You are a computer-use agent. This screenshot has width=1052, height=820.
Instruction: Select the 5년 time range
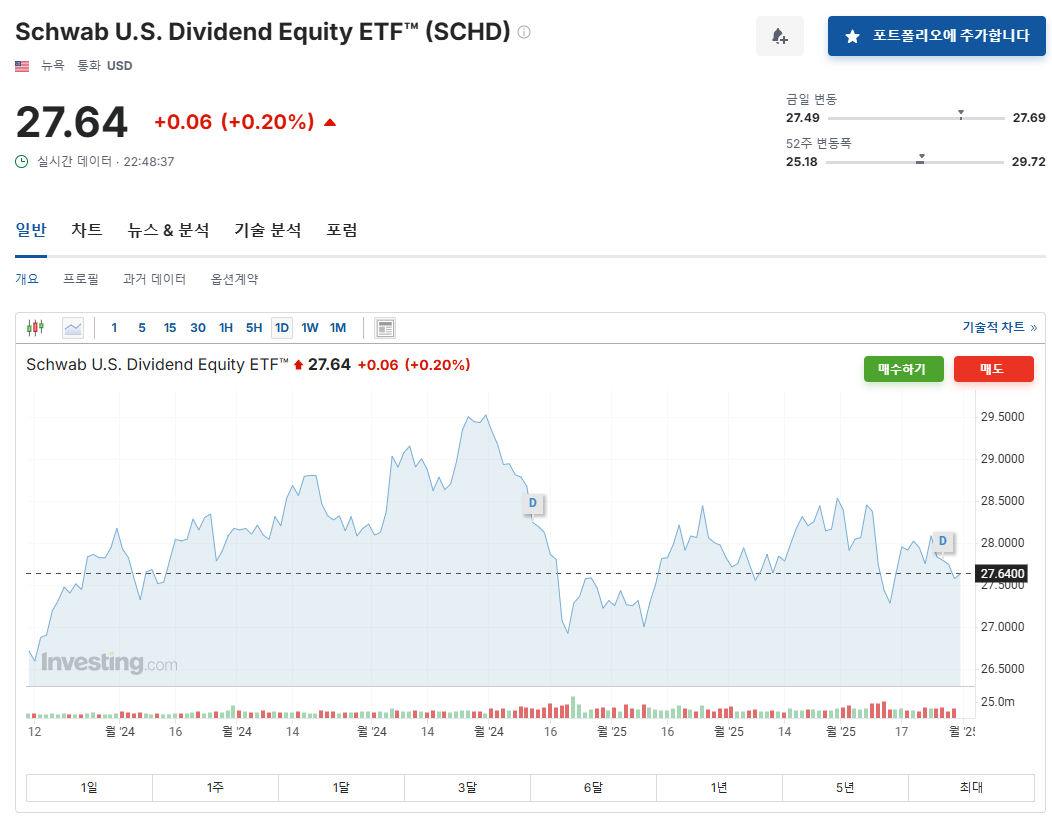point(845,787)
